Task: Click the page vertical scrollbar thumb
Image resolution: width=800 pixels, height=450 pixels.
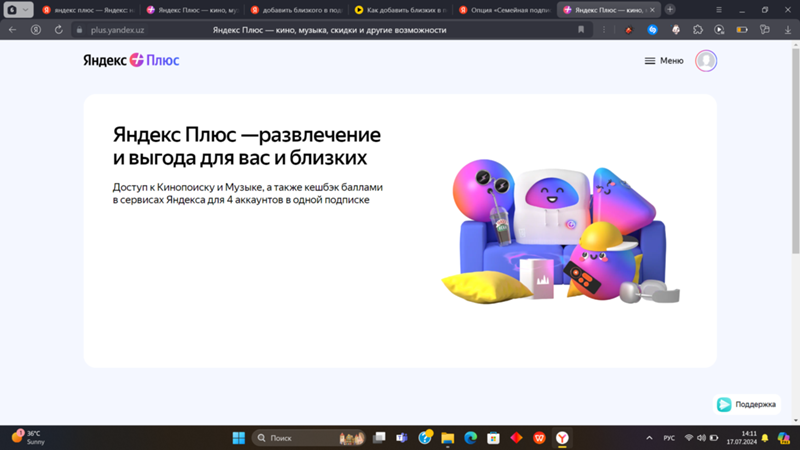Action: 795,151
